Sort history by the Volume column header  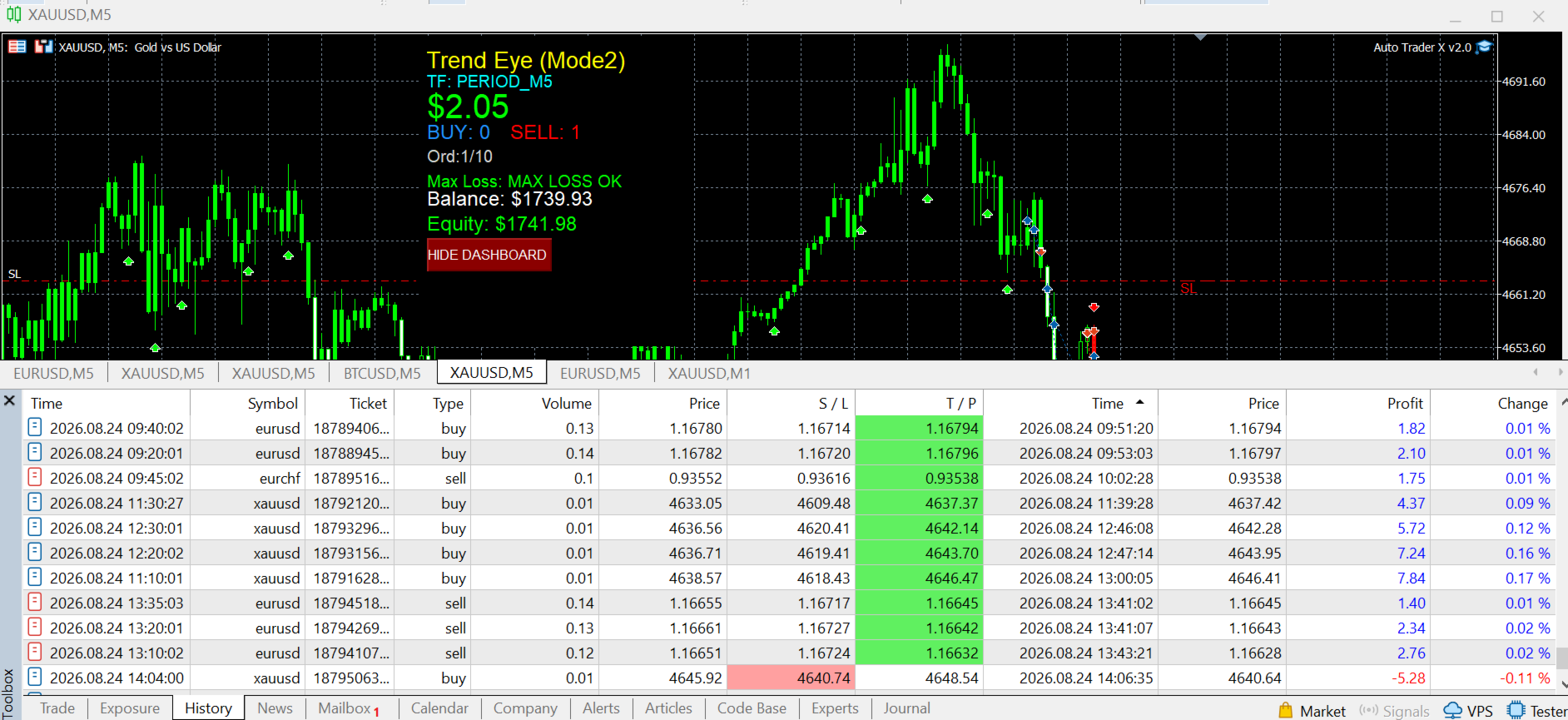click(535, 403)
